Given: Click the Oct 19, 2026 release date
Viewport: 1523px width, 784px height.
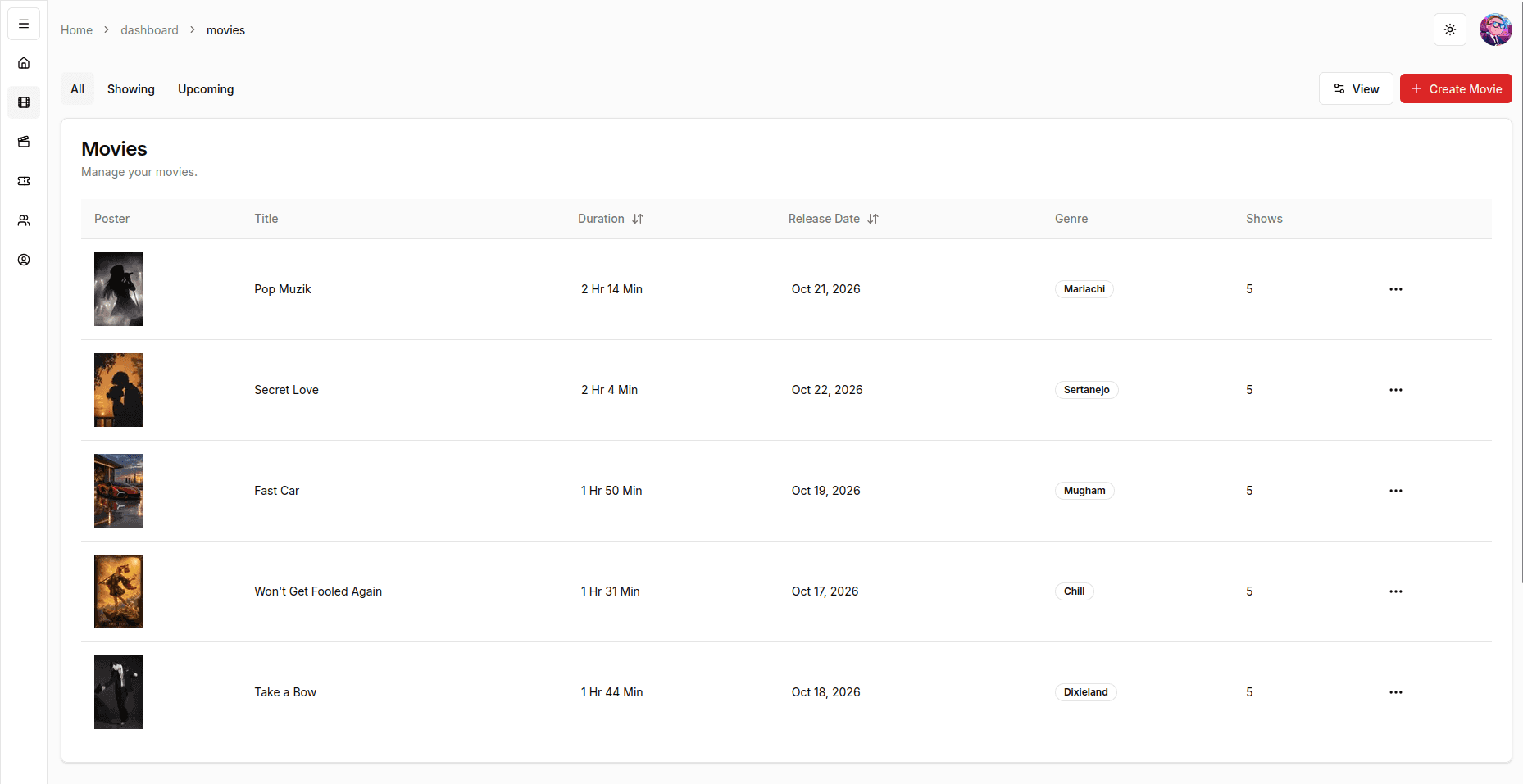Looking at the screenshot, I should [826, 491].
